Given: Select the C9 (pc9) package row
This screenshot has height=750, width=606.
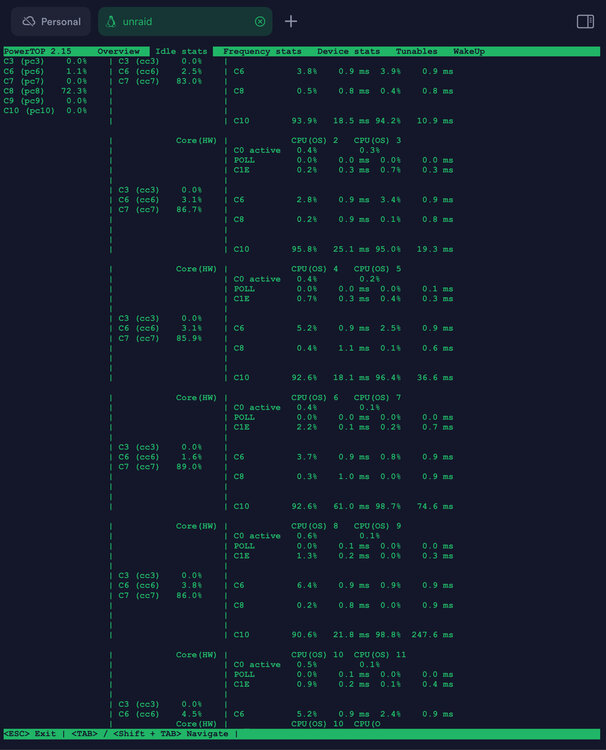Looking at the screenshot, I should coord(45,101).
